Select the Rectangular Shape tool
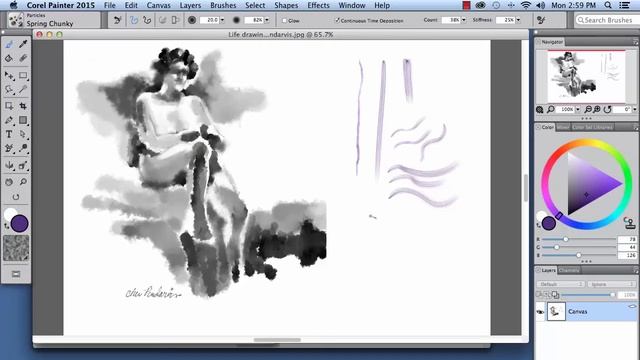 point(23,120)
